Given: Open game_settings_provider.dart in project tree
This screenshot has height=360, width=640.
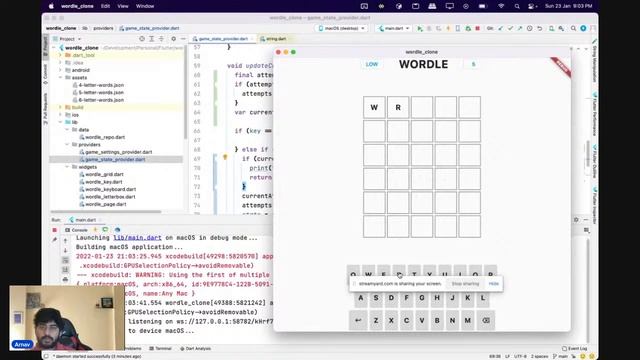Looking at the screenshot, I should (119, 152).
